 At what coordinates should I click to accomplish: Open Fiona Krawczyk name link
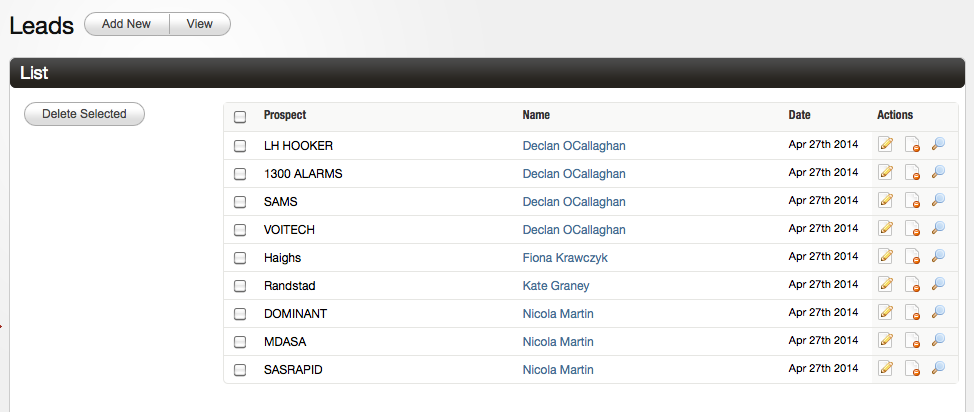point(565,258)
